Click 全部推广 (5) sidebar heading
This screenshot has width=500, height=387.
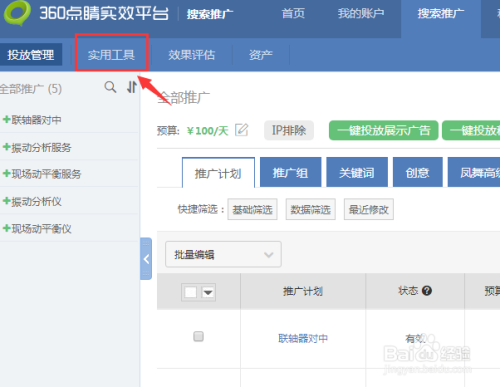tap(31, 89)
